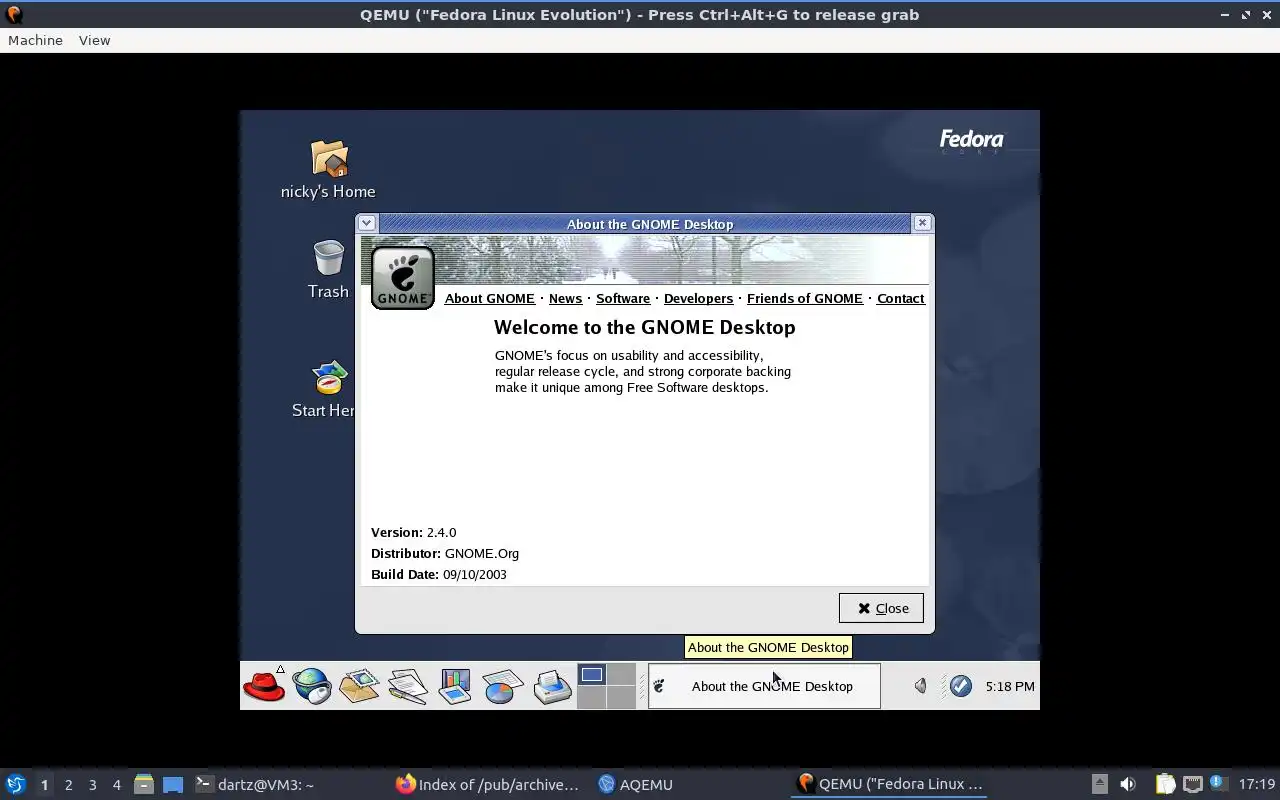Switch to second workspace in pager
Viewport: 1280px width, 800px height.
(621, 675)
